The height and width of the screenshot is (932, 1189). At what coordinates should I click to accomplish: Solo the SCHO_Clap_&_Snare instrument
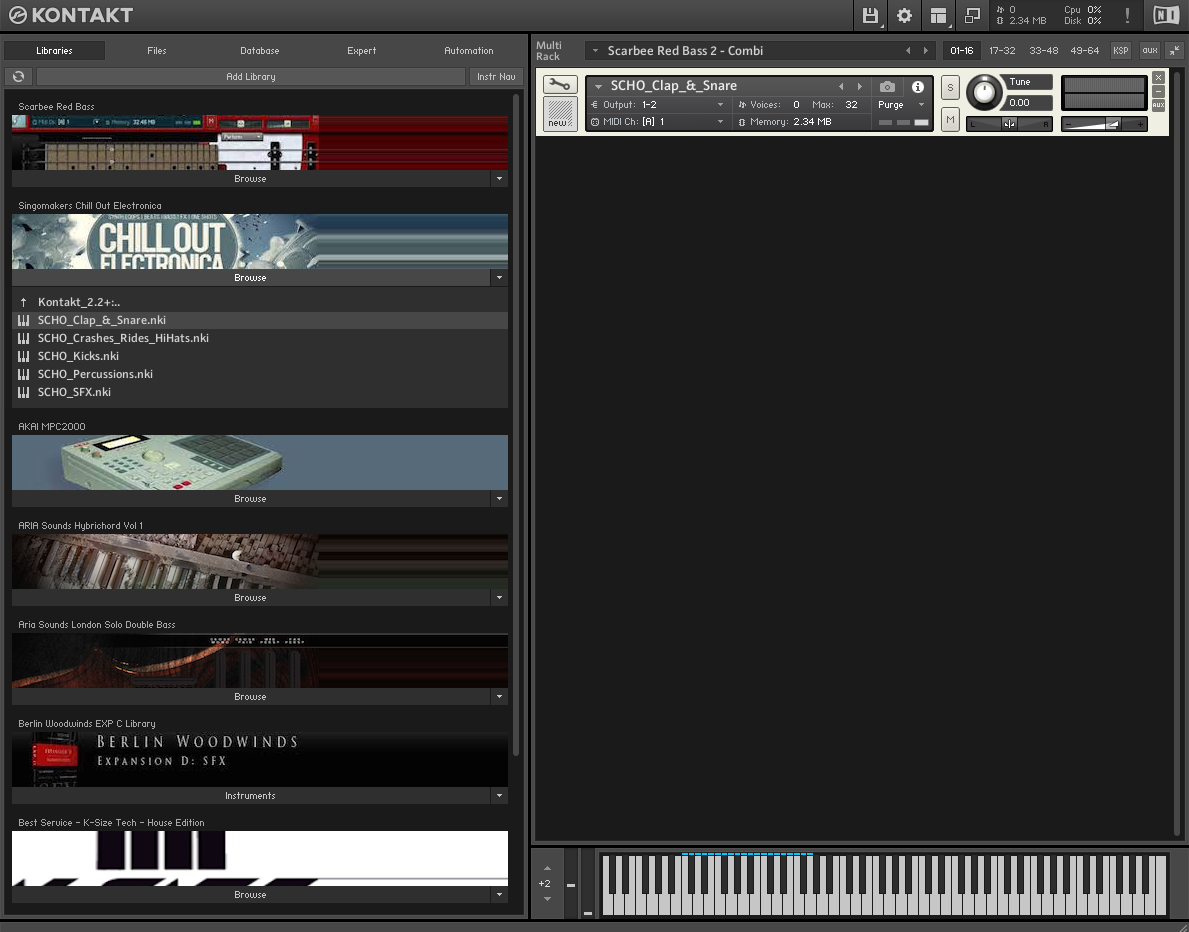pyautogui.click(x=950, y=87)
